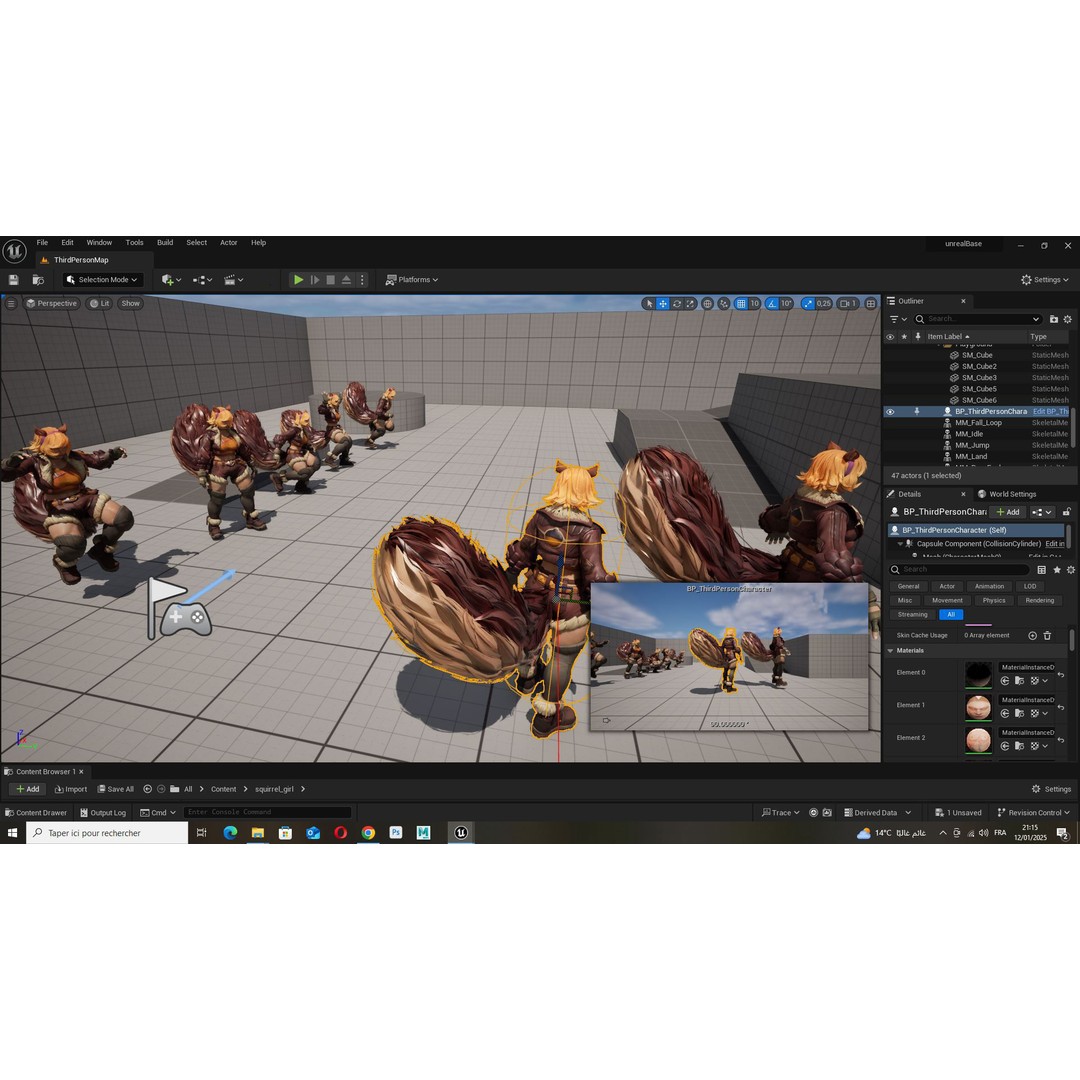1080x1080 pixels.
Task: Open the Blueprints toolbar dropdown
Action: click(x=202, y=280)
